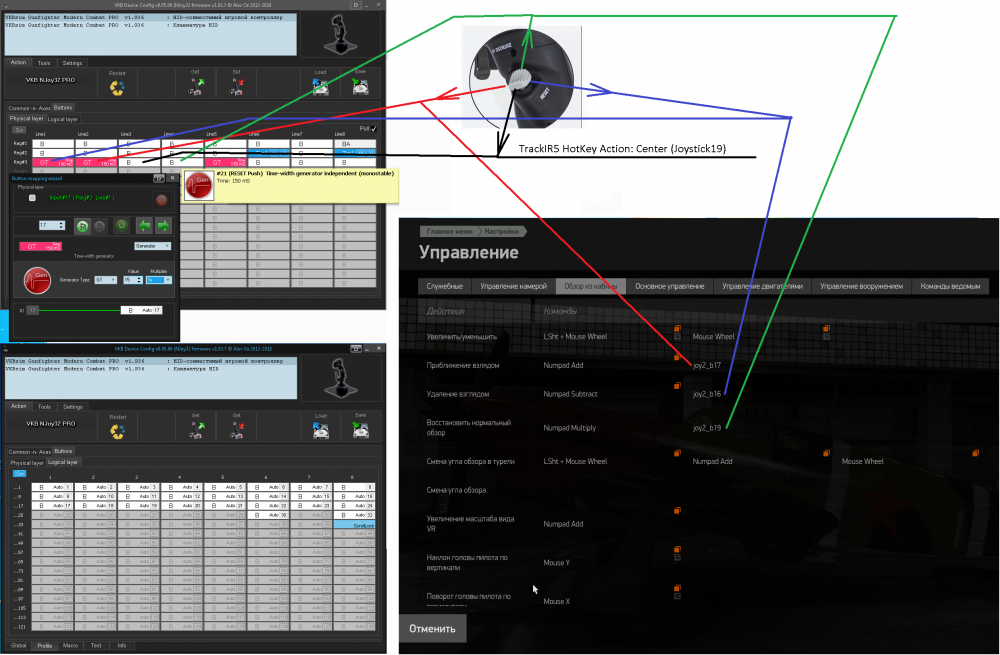
Task: Click the Numpad Multiply binding
Action: pos(570,427)
